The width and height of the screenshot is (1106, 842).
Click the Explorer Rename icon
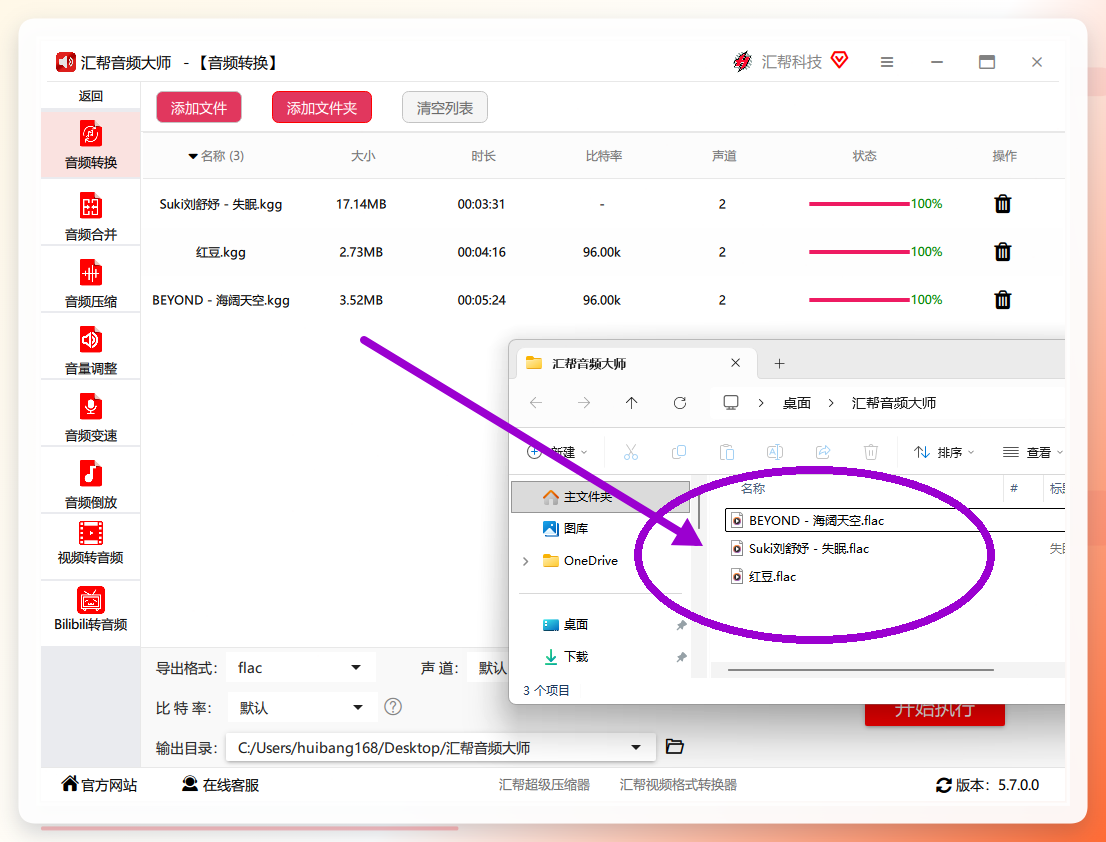click(x=774, y=452)
